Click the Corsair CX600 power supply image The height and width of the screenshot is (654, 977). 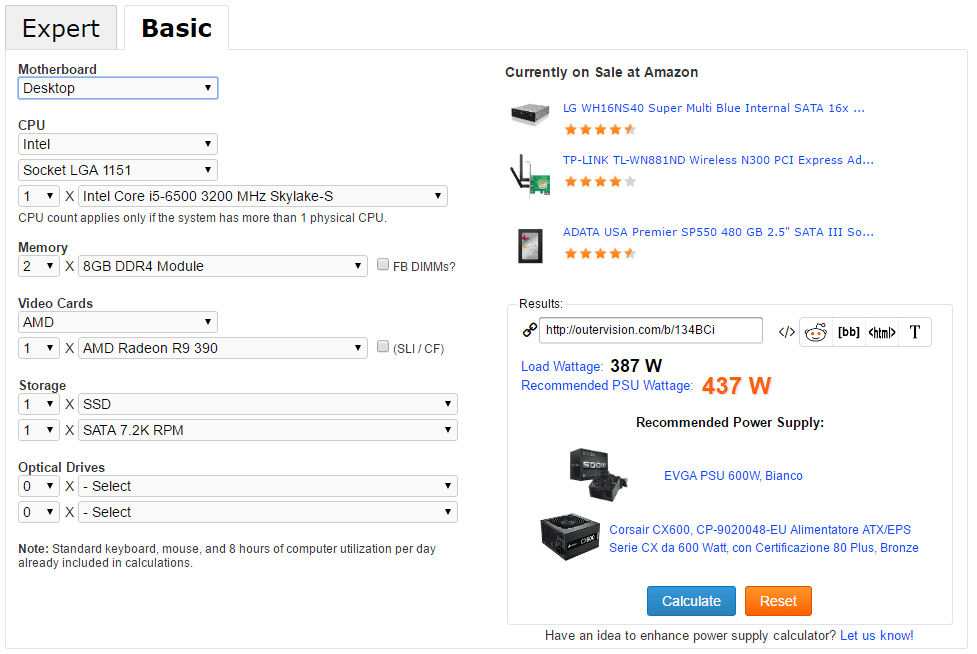click(x=568, y=538)
